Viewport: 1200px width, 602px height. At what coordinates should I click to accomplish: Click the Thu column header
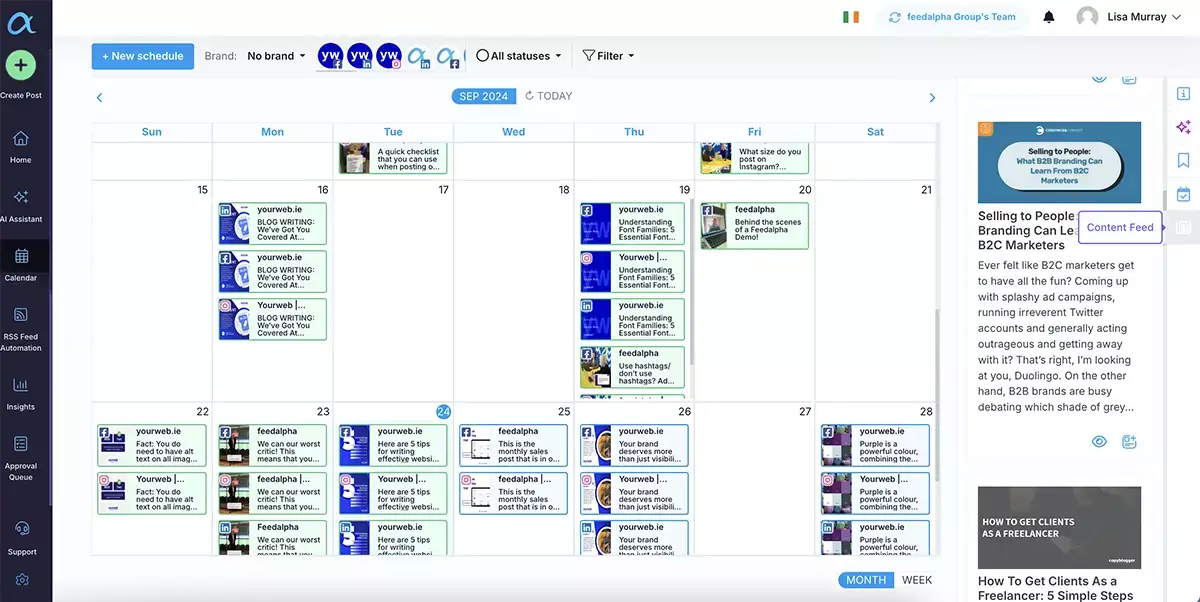coord(634,131)
